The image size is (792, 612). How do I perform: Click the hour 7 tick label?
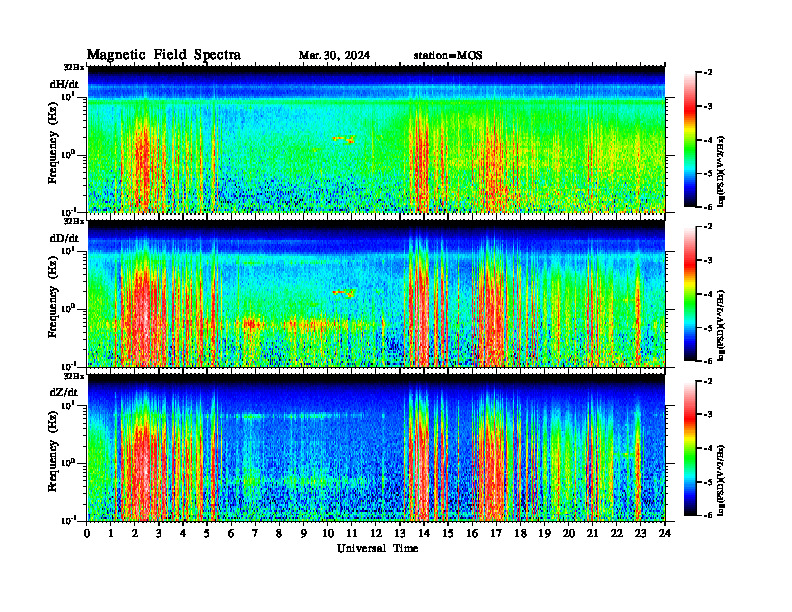[256, 534]
